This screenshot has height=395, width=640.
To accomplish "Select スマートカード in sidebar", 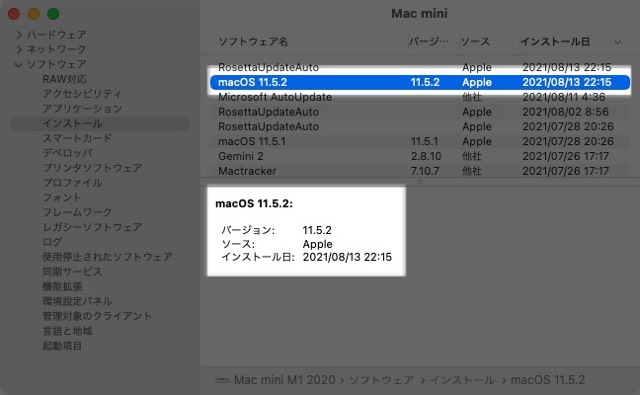I will [77, 138].
